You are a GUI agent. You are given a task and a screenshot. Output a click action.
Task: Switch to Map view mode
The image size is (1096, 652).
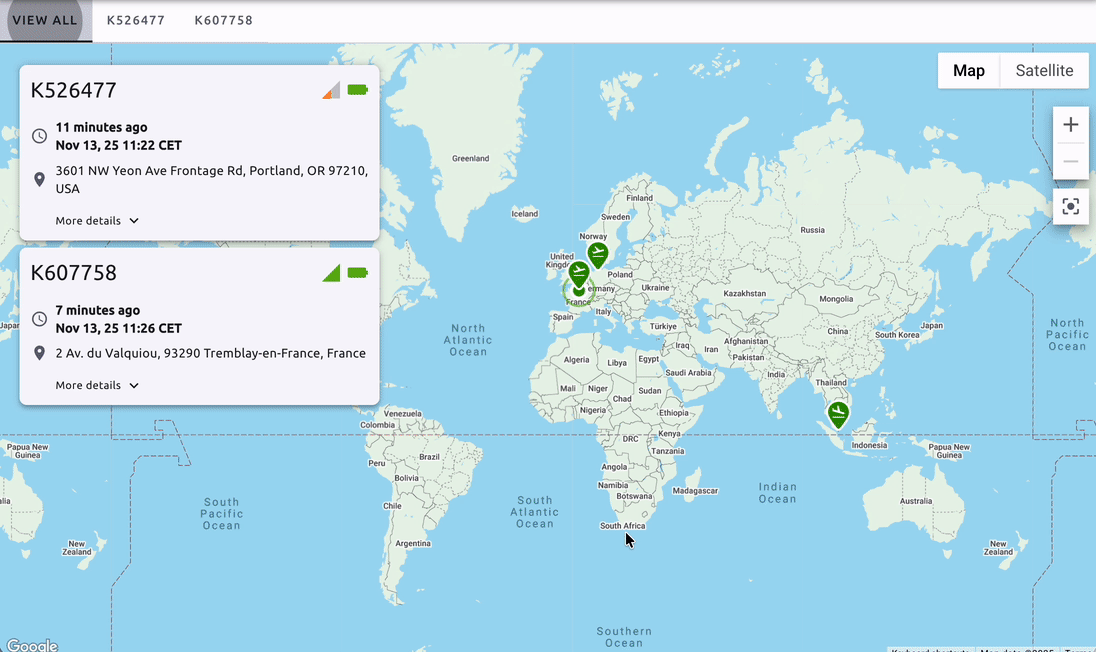click(967, 70)
